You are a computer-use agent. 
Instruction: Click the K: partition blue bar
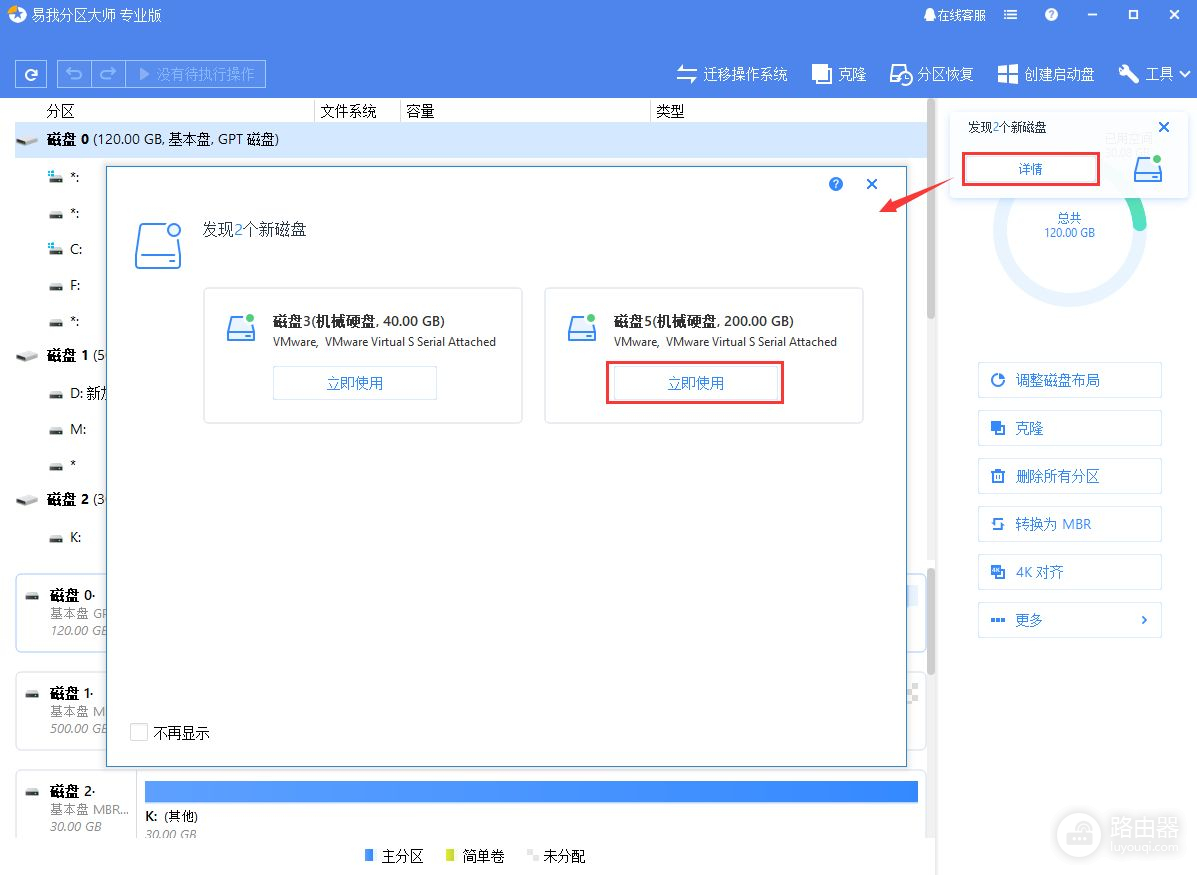coord(531,791)
